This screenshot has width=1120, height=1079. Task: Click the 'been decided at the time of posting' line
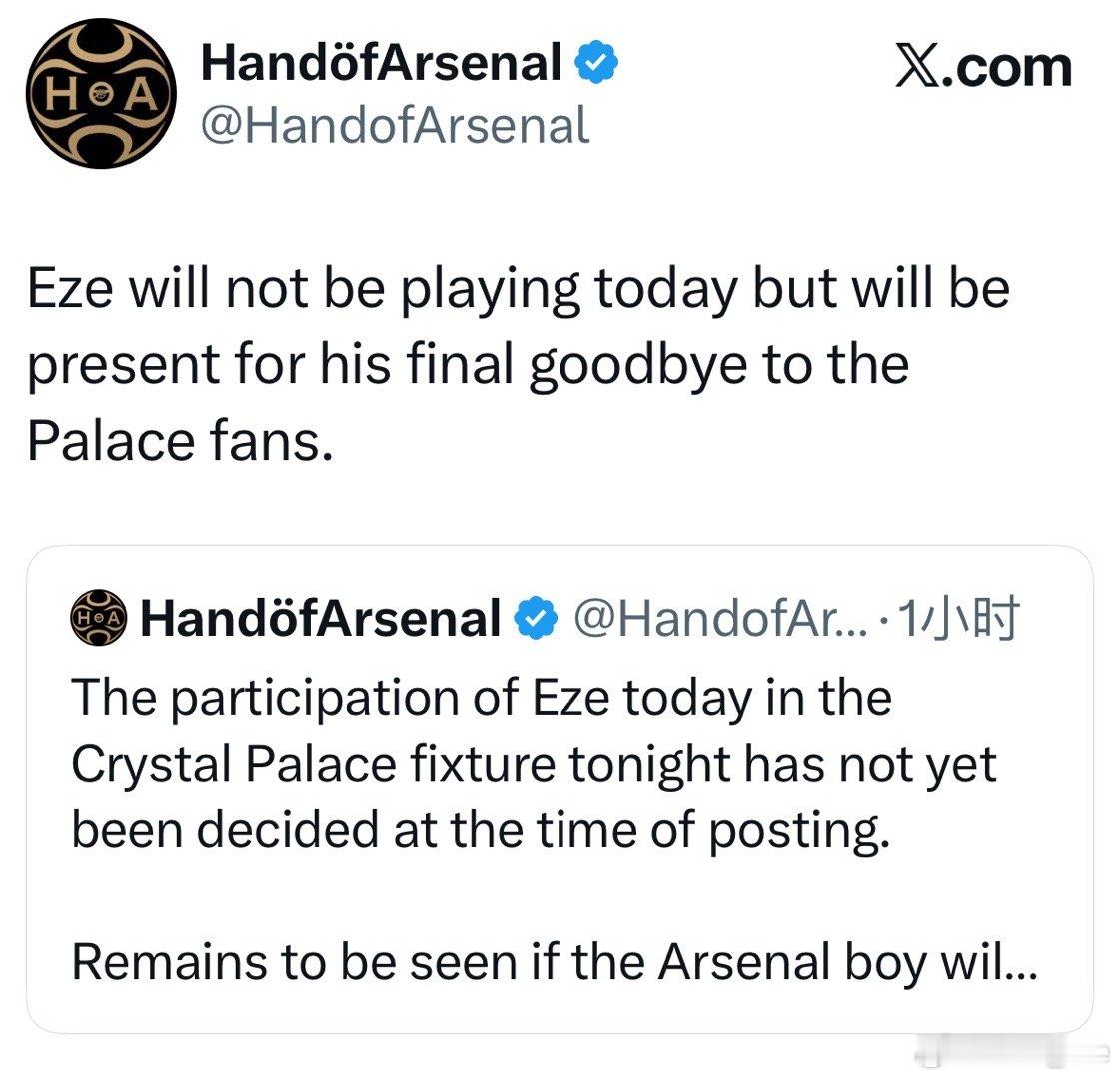tap(481, 831)
